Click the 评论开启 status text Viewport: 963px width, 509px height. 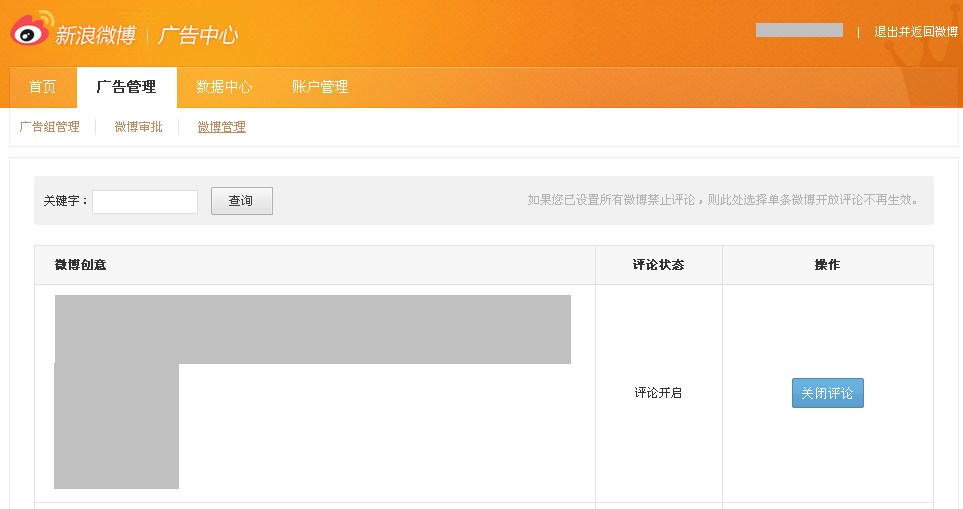point(658,393)
